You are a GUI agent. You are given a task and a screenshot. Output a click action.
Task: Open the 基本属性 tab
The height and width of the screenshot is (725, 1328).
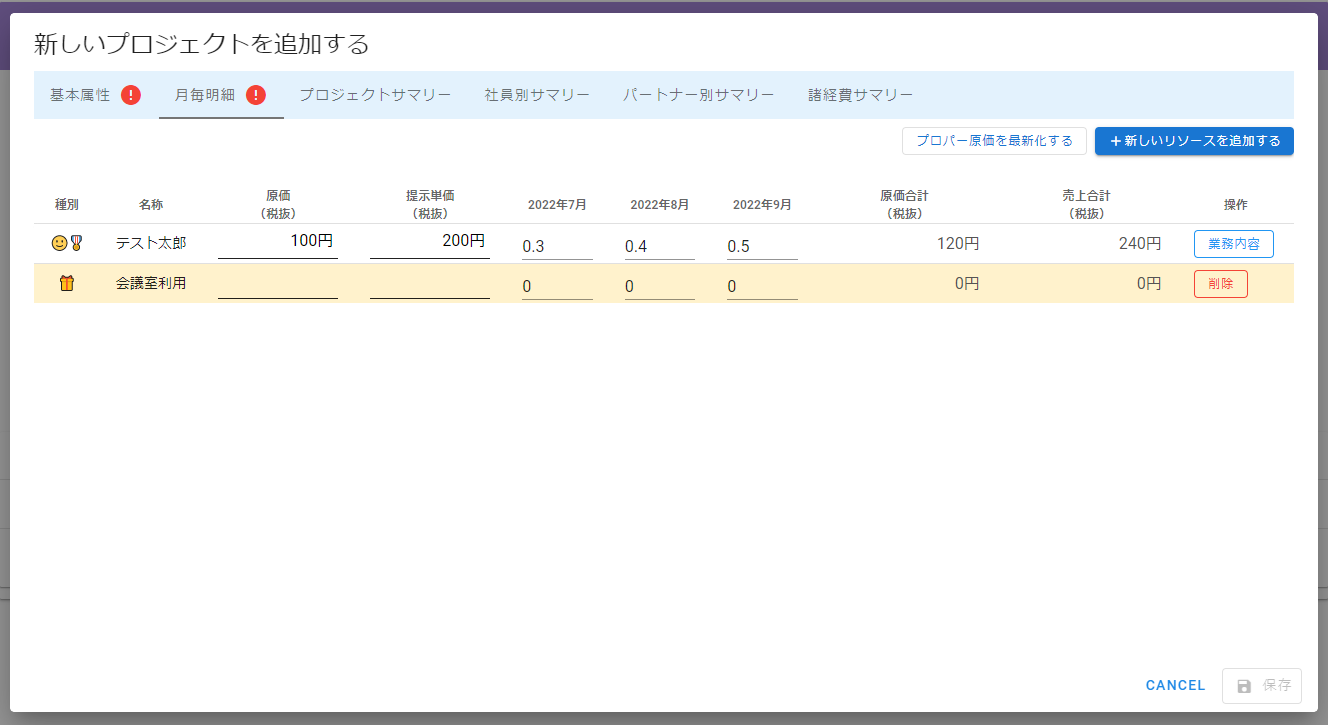(x=81, y=95)
